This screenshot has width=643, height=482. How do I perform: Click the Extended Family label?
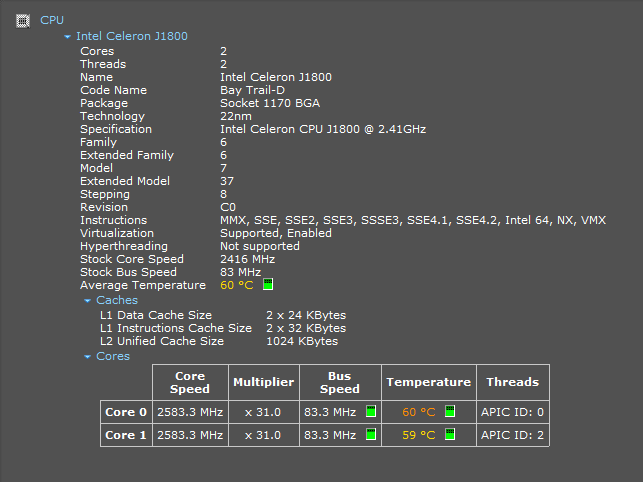click(127, 155)
